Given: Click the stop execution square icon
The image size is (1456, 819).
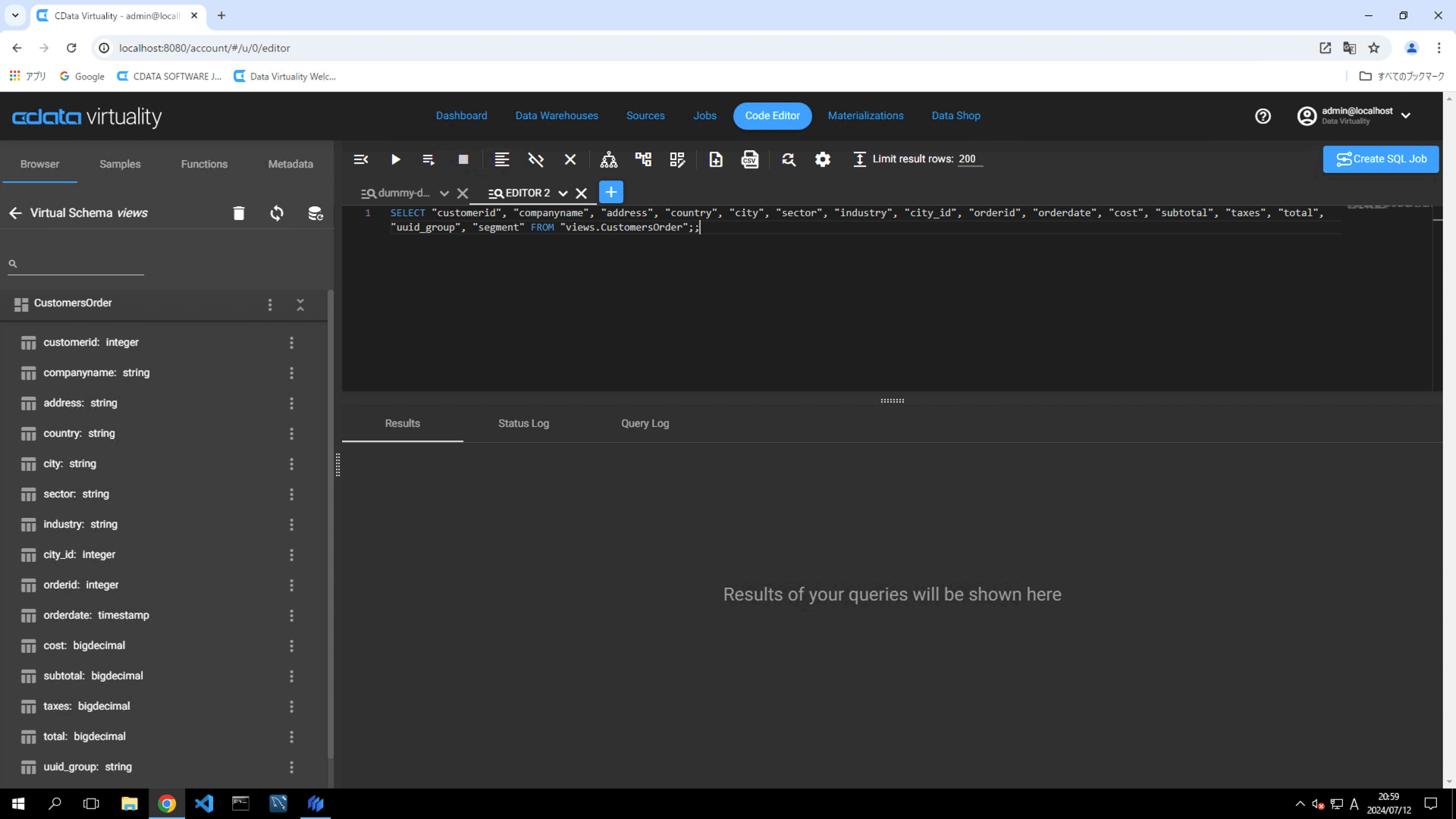Looking at the screenshot, I should click(x=463, y=159).
